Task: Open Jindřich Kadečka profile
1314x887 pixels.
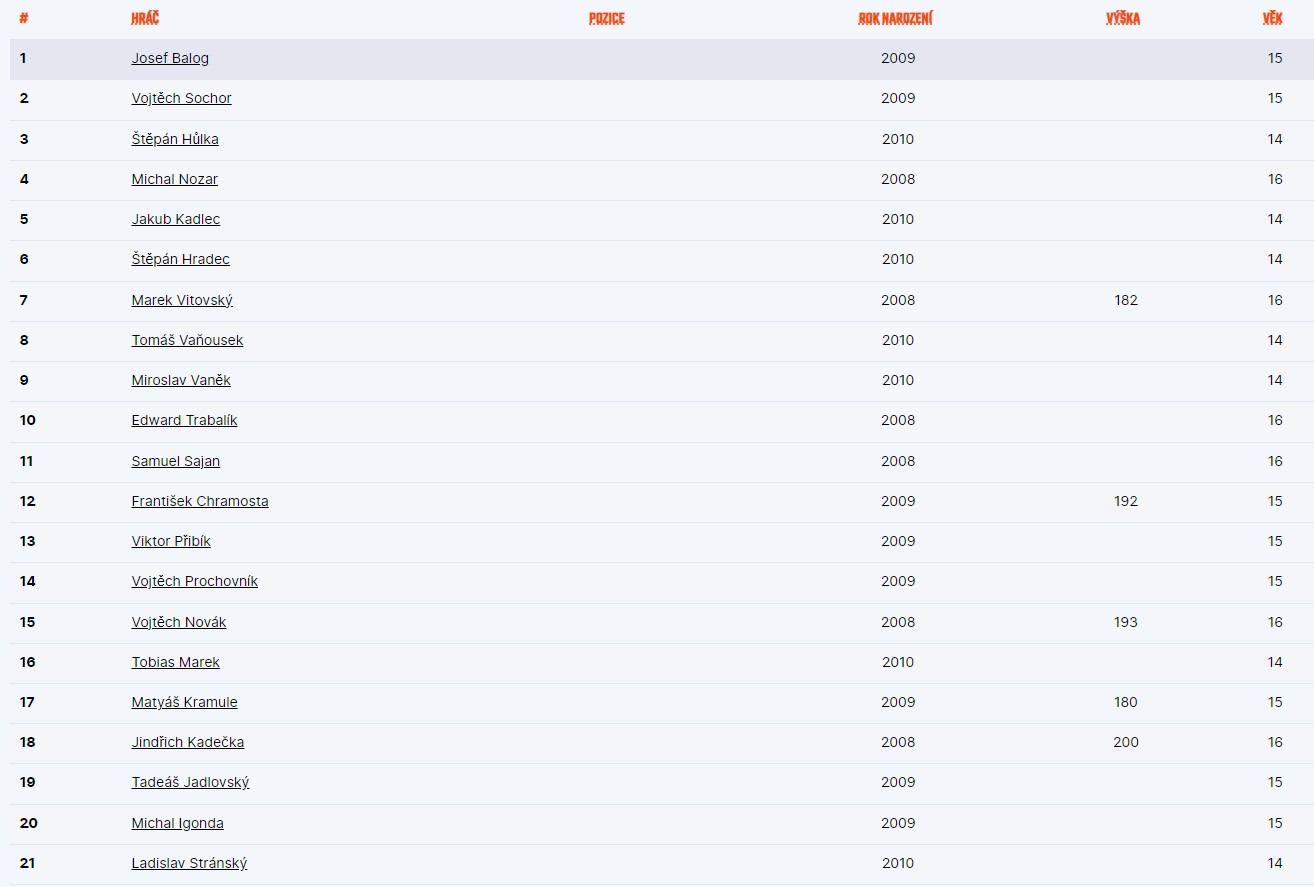Action: pos(187,742)
